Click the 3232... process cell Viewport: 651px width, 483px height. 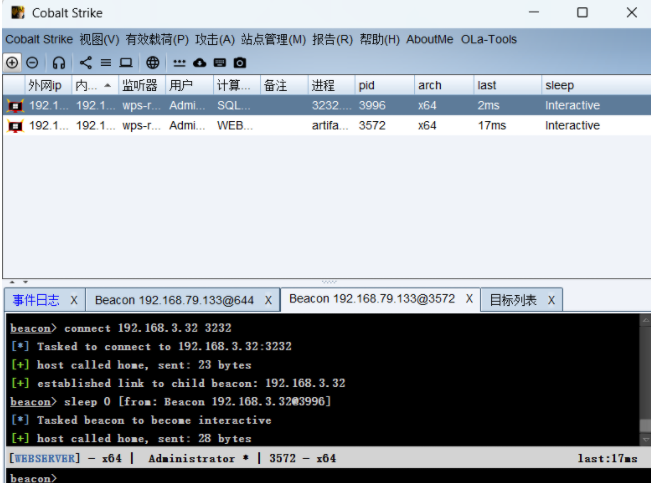[x=331, y=105]
